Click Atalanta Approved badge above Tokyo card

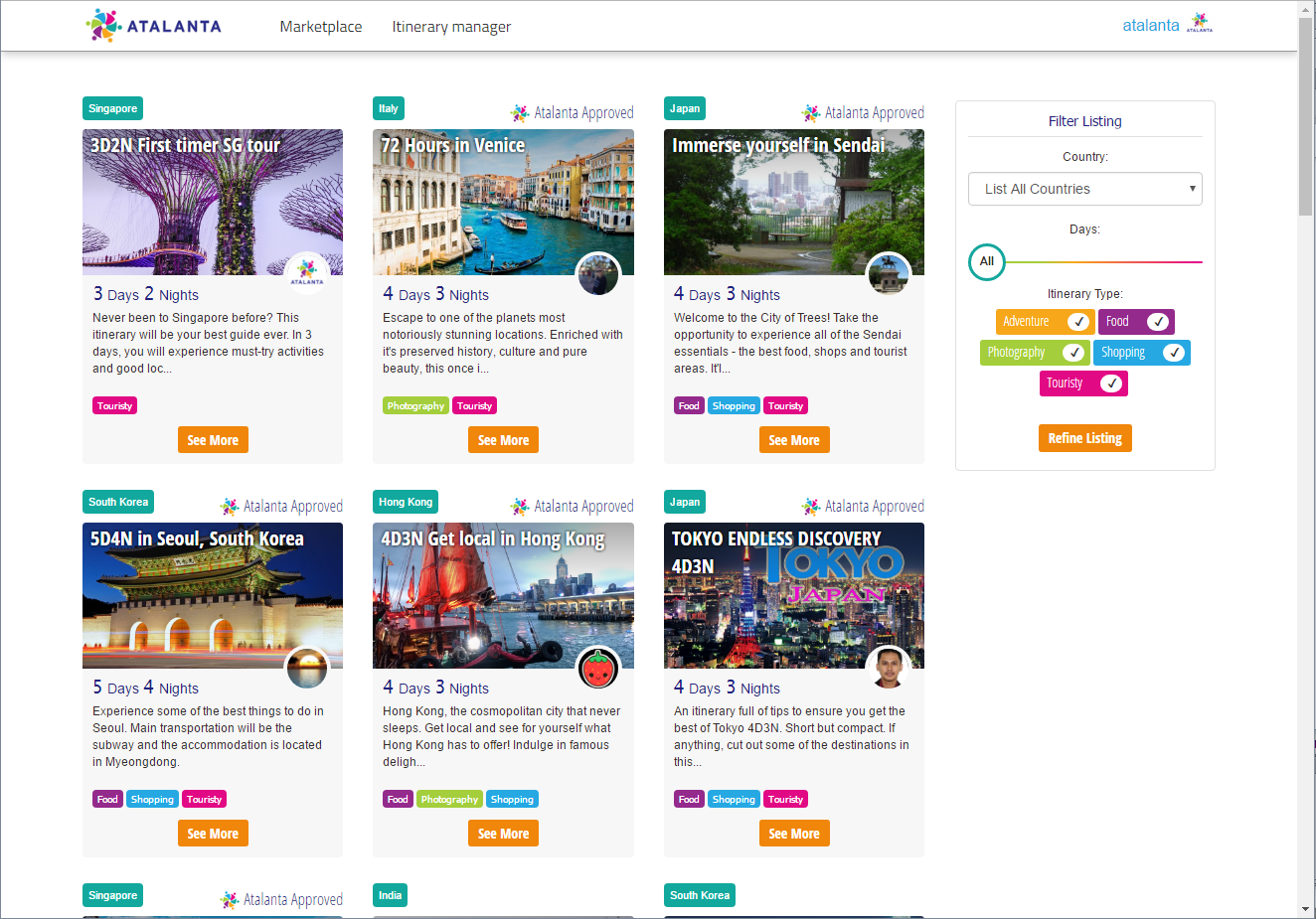coord(863,506)
